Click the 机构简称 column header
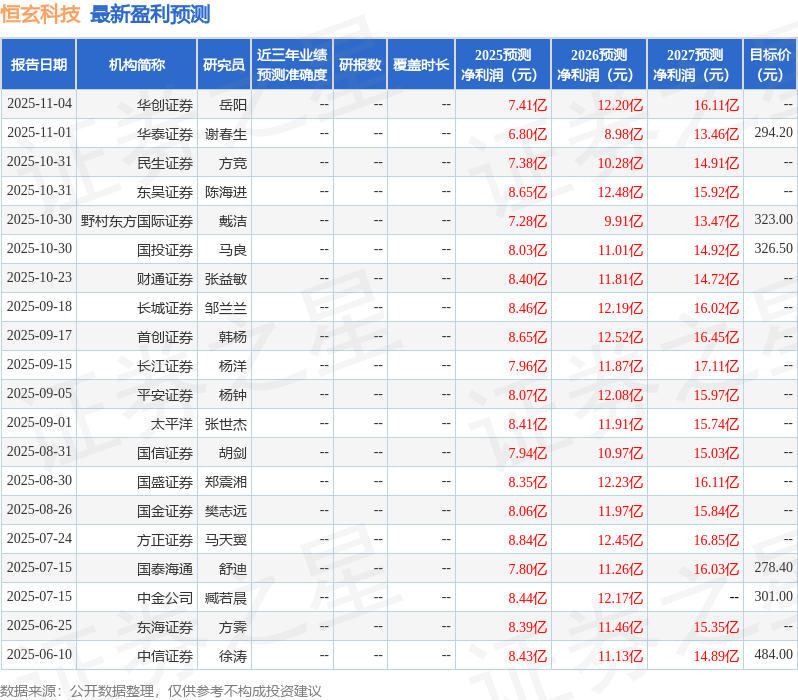Image resolution: width=798 pixels, height=700 pixels. (x=137, y=65)
